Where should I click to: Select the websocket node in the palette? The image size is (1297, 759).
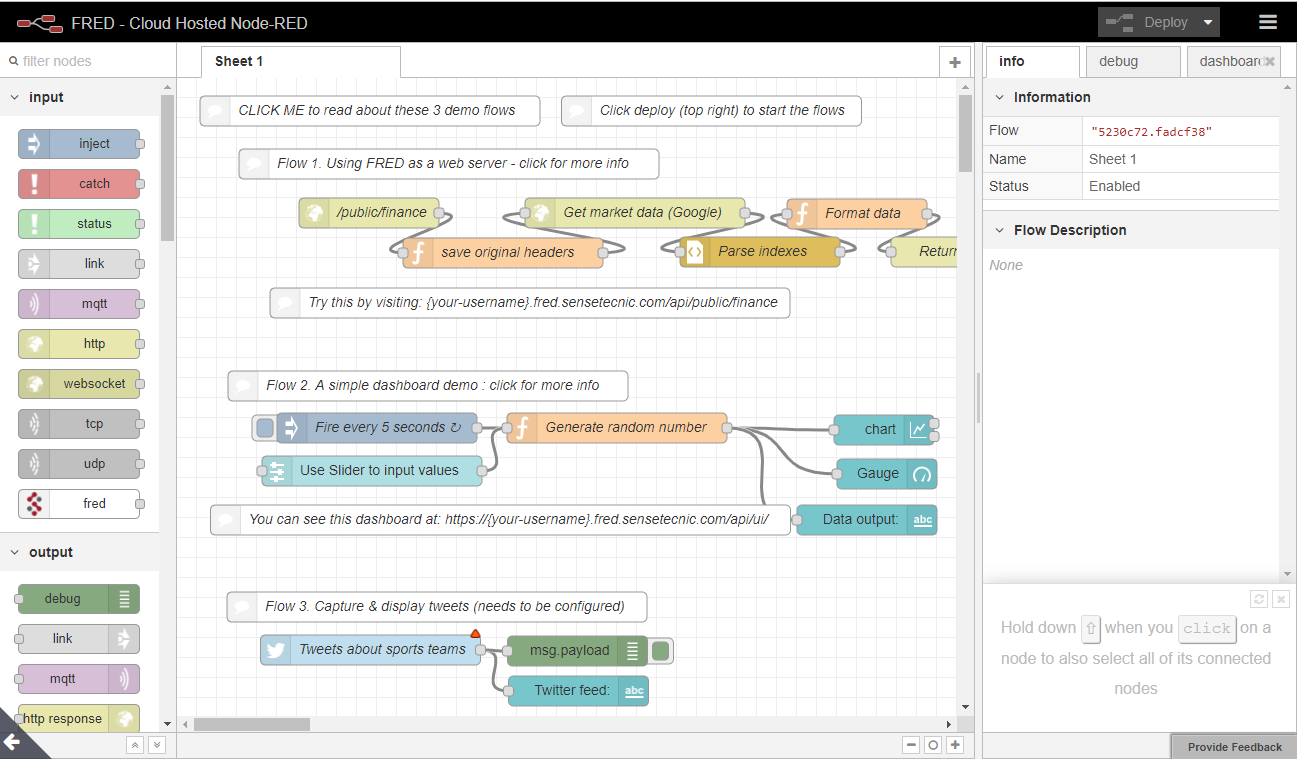coord(79,383)
